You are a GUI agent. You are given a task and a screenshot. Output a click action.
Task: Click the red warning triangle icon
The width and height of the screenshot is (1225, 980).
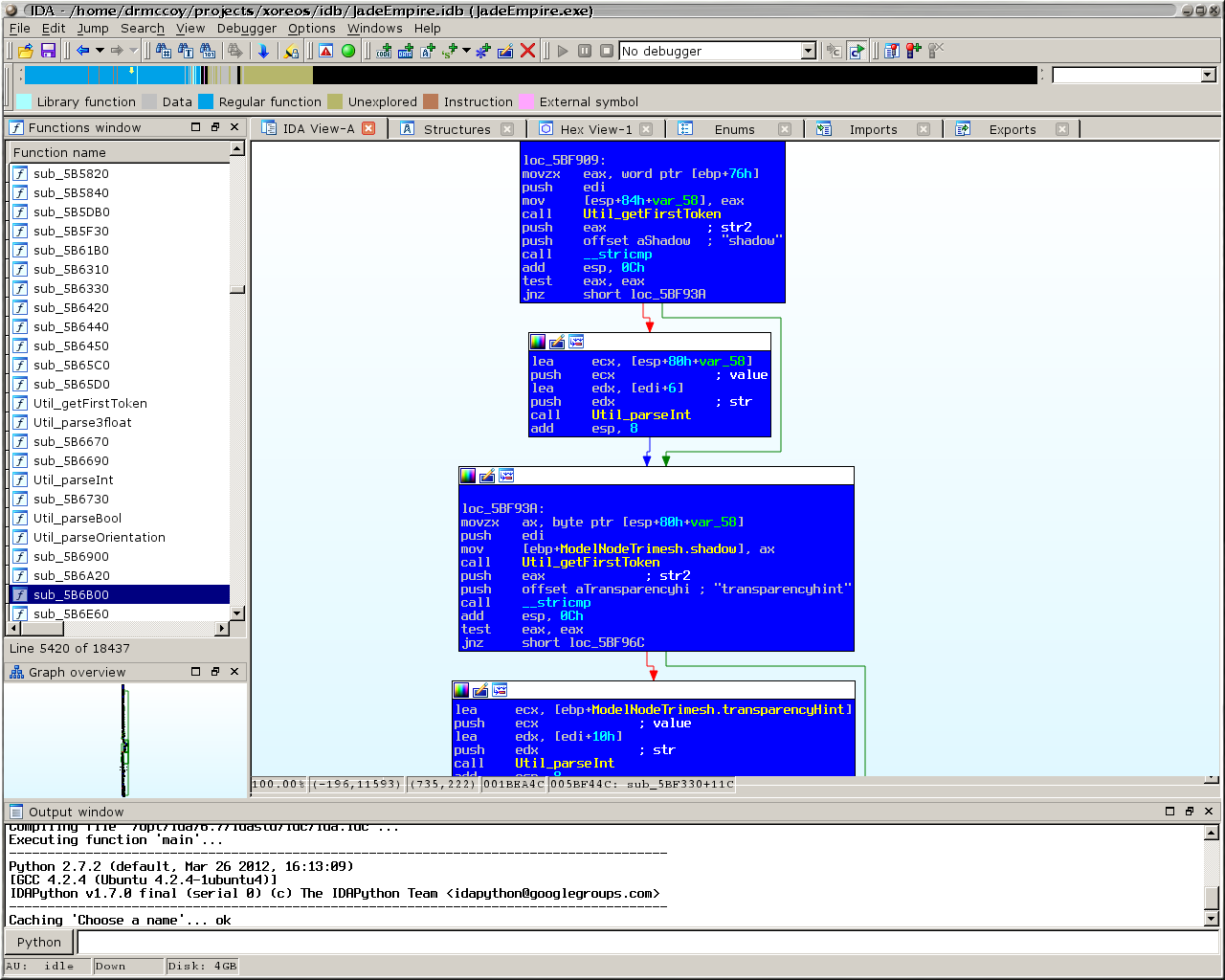tap(326, 51)
